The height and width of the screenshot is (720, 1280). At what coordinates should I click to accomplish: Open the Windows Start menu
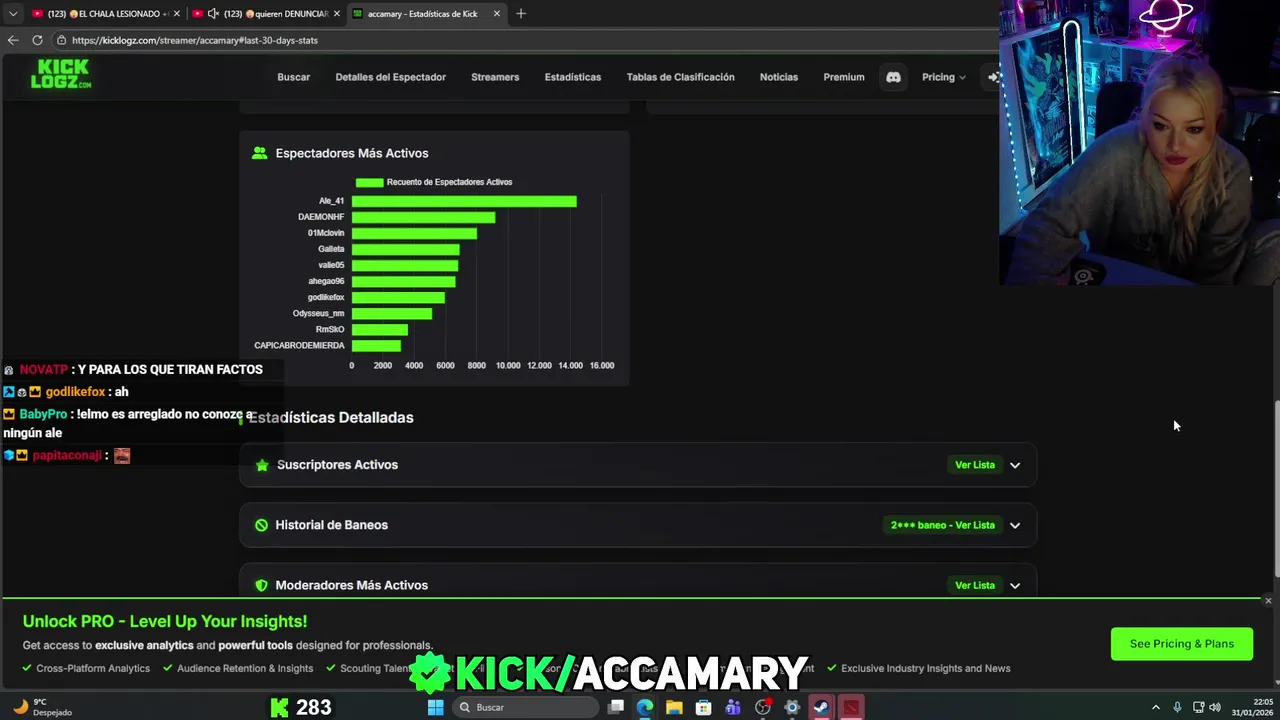coord(435,707)
